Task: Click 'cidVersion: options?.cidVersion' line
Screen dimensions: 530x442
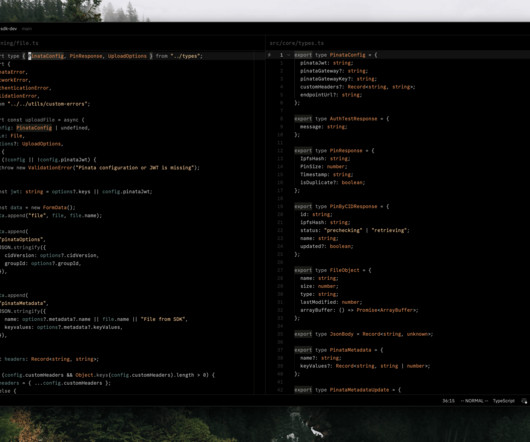Action: coord(52,255)
